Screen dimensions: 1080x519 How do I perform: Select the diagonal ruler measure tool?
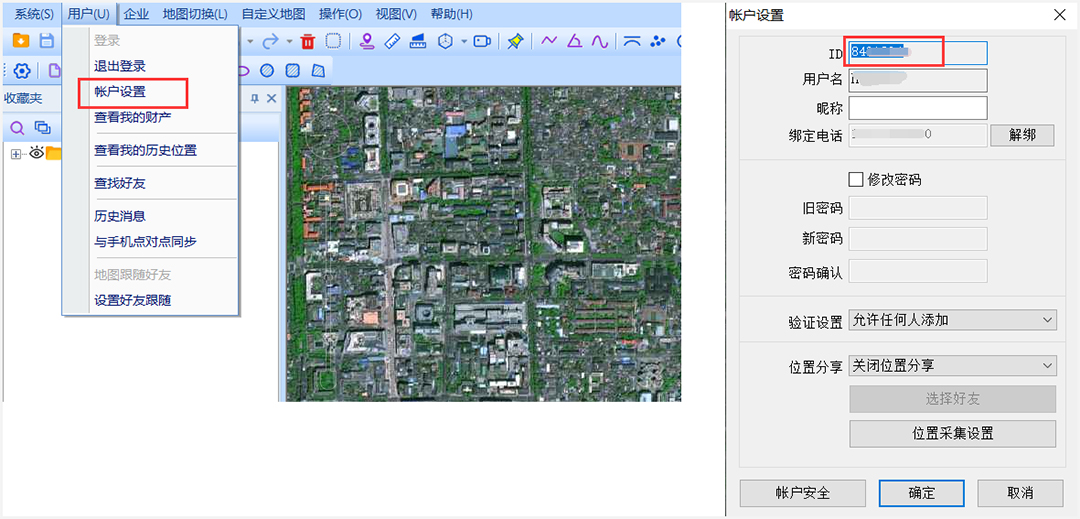tap(392, 41)
